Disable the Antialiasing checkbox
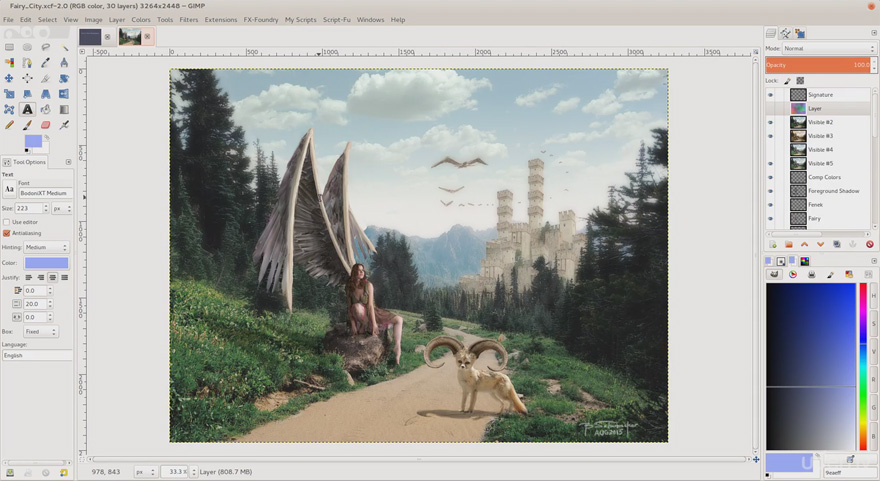Screen dimensions: 880x481 [7, 233]
